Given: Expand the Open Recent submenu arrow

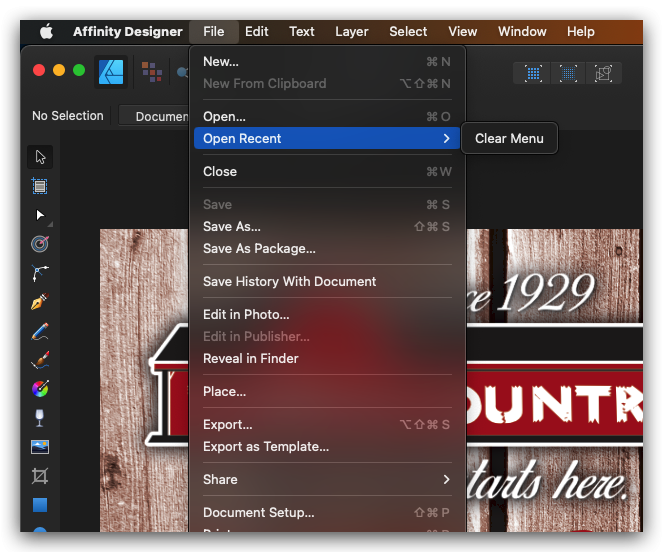Looking at the screenshot, I should tap(446, 139).
